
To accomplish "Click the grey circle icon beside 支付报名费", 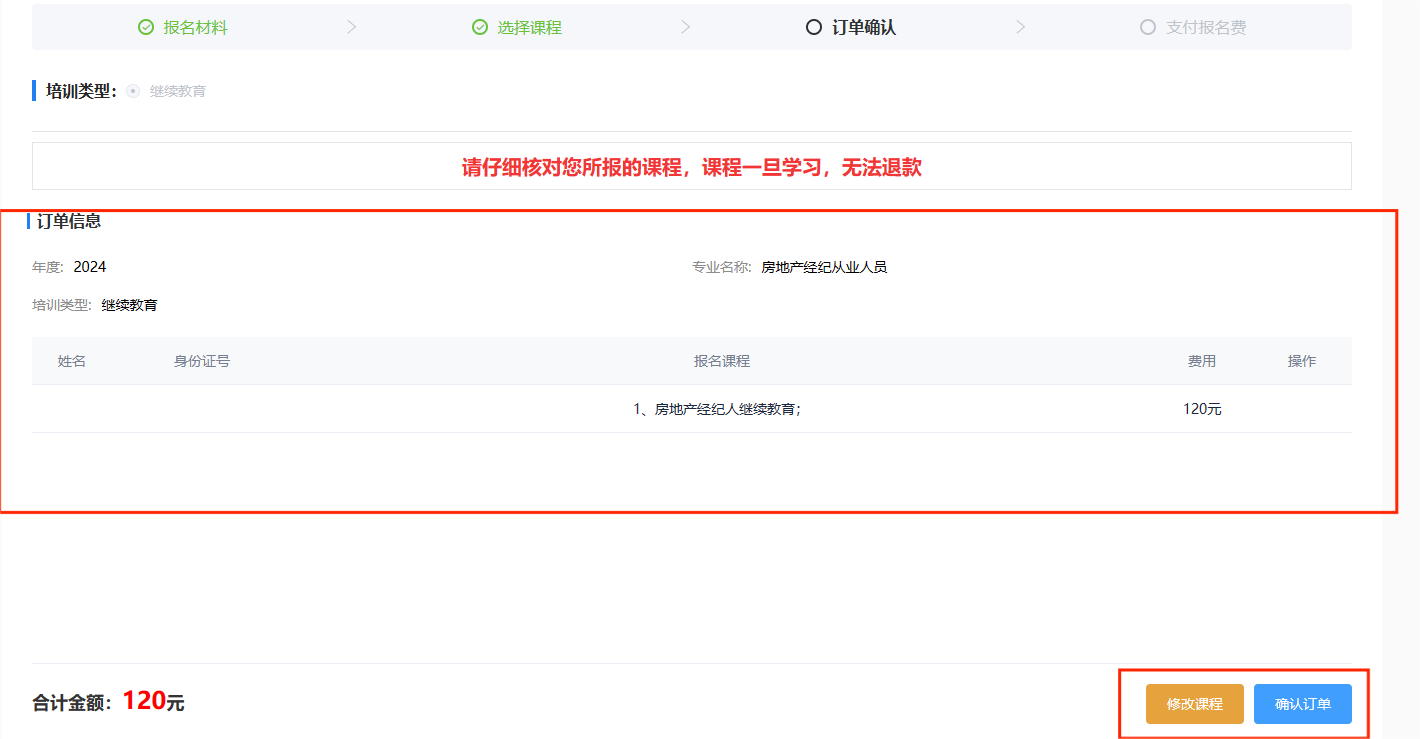I will pos(1148,27).
